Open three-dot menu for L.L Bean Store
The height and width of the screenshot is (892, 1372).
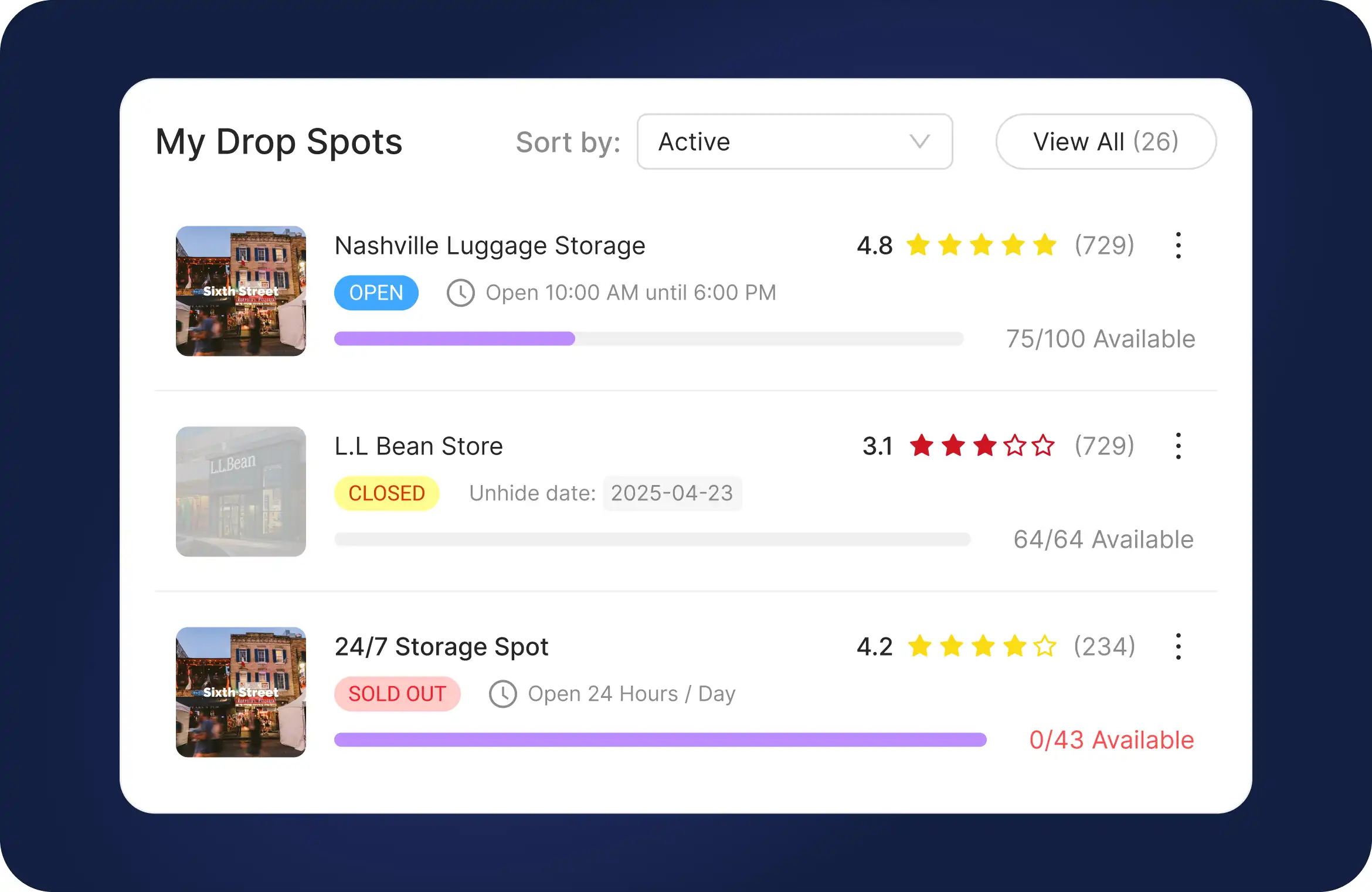(1178, 446)
